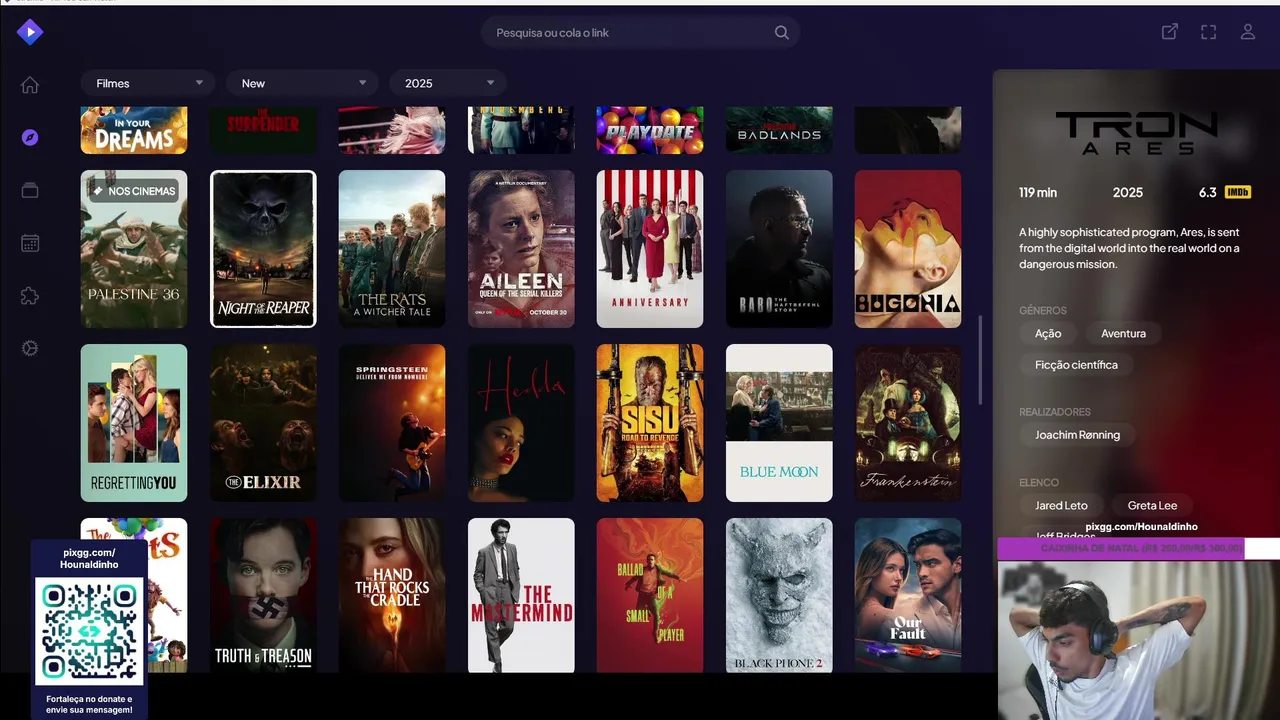
Task: Open The Mastermind poster
Action: [x=521, y=595]
